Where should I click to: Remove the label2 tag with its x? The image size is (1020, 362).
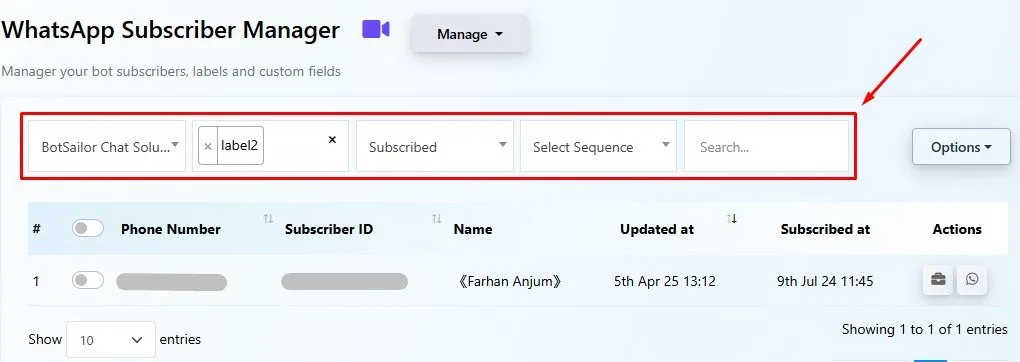(x=208, y=146)
